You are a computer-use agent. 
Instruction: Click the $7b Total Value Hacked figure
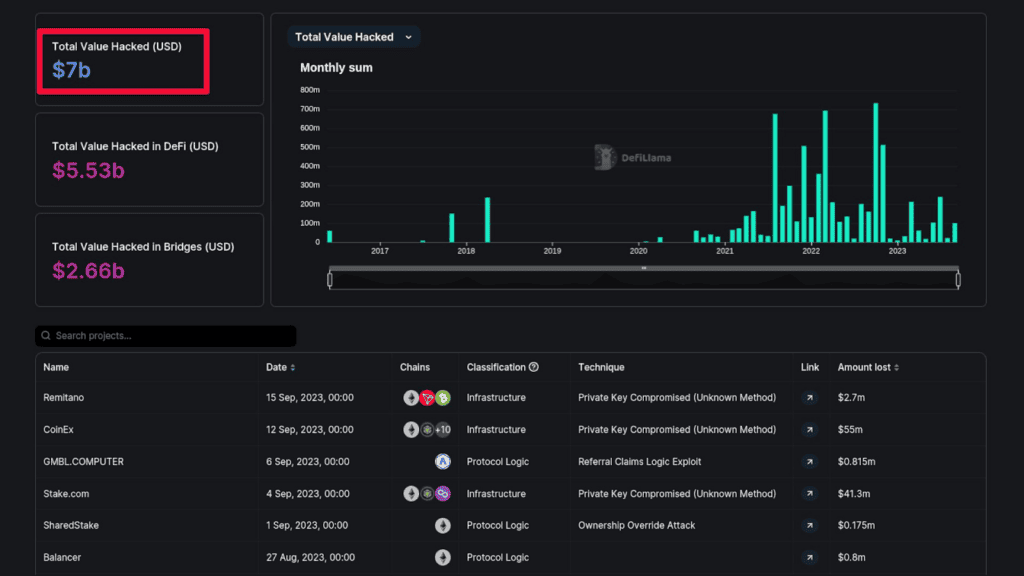click(x=71, y=70)
